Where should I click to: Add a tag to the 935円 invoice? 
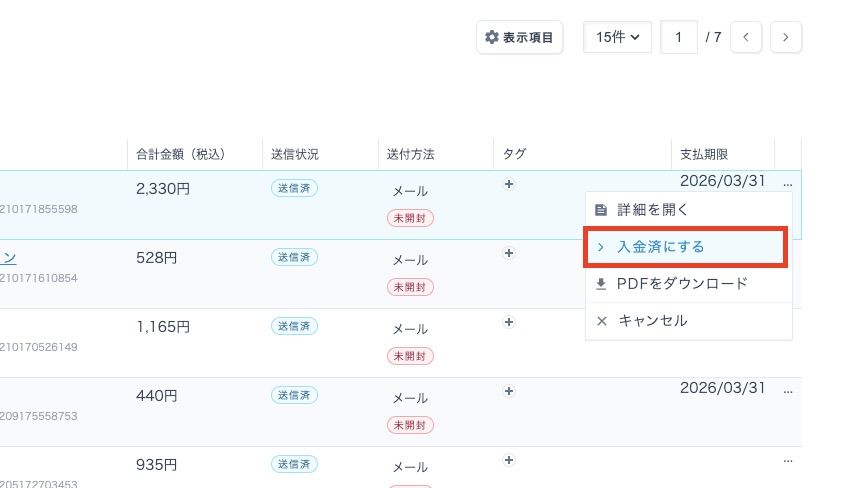pos(509,460)
